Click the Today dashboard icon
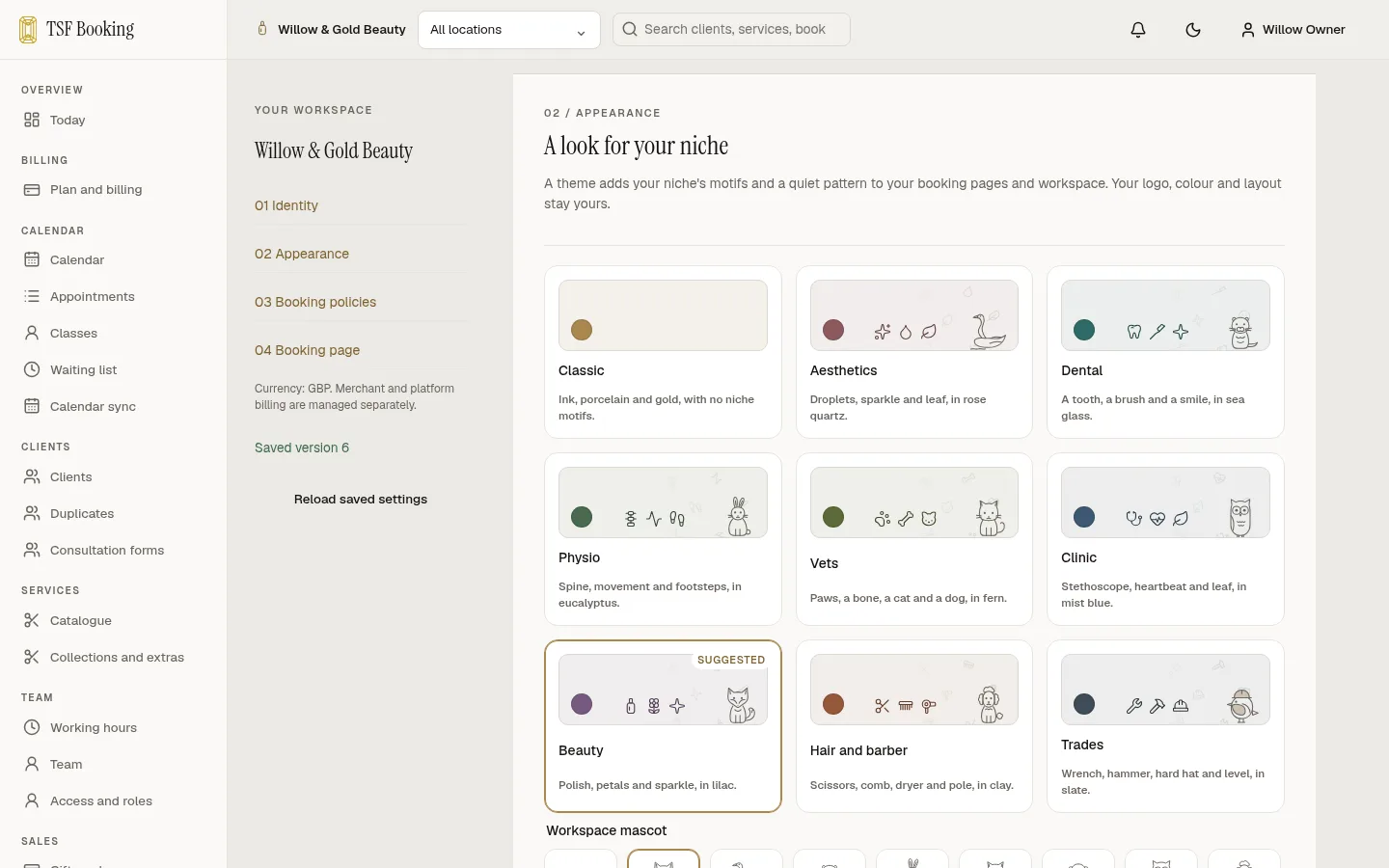This screenshot has width=1389, height=868. coord(32,120)
